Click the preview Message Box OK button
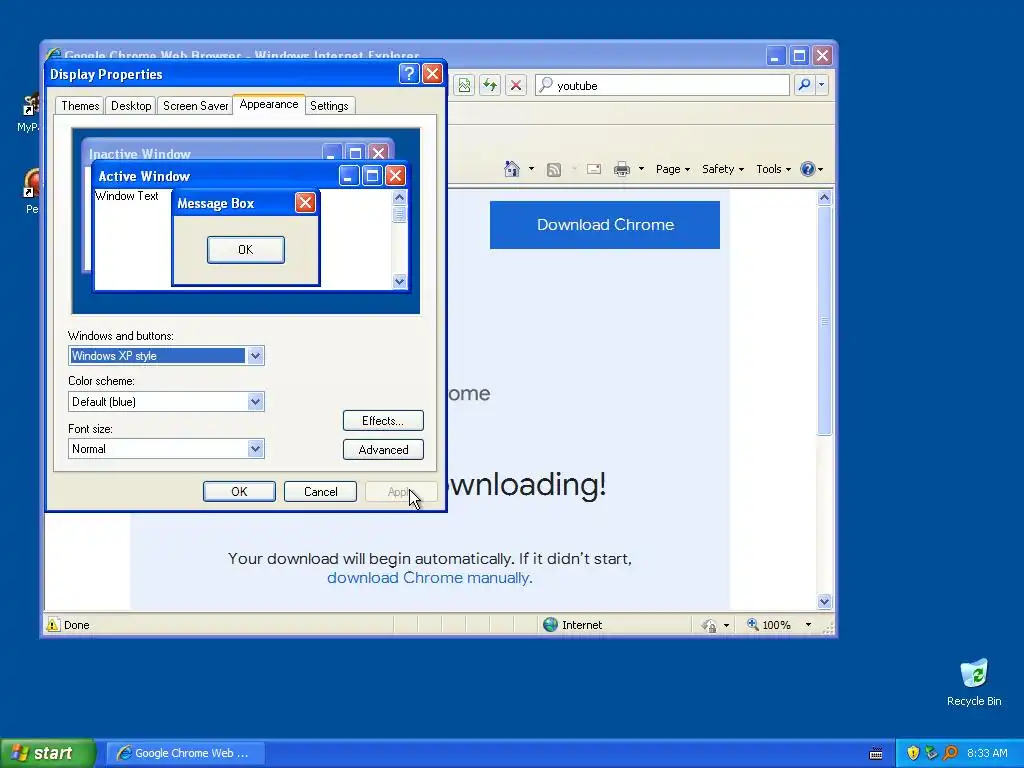This screenshot has height=768, width=1024. click(x=246, y=250)
